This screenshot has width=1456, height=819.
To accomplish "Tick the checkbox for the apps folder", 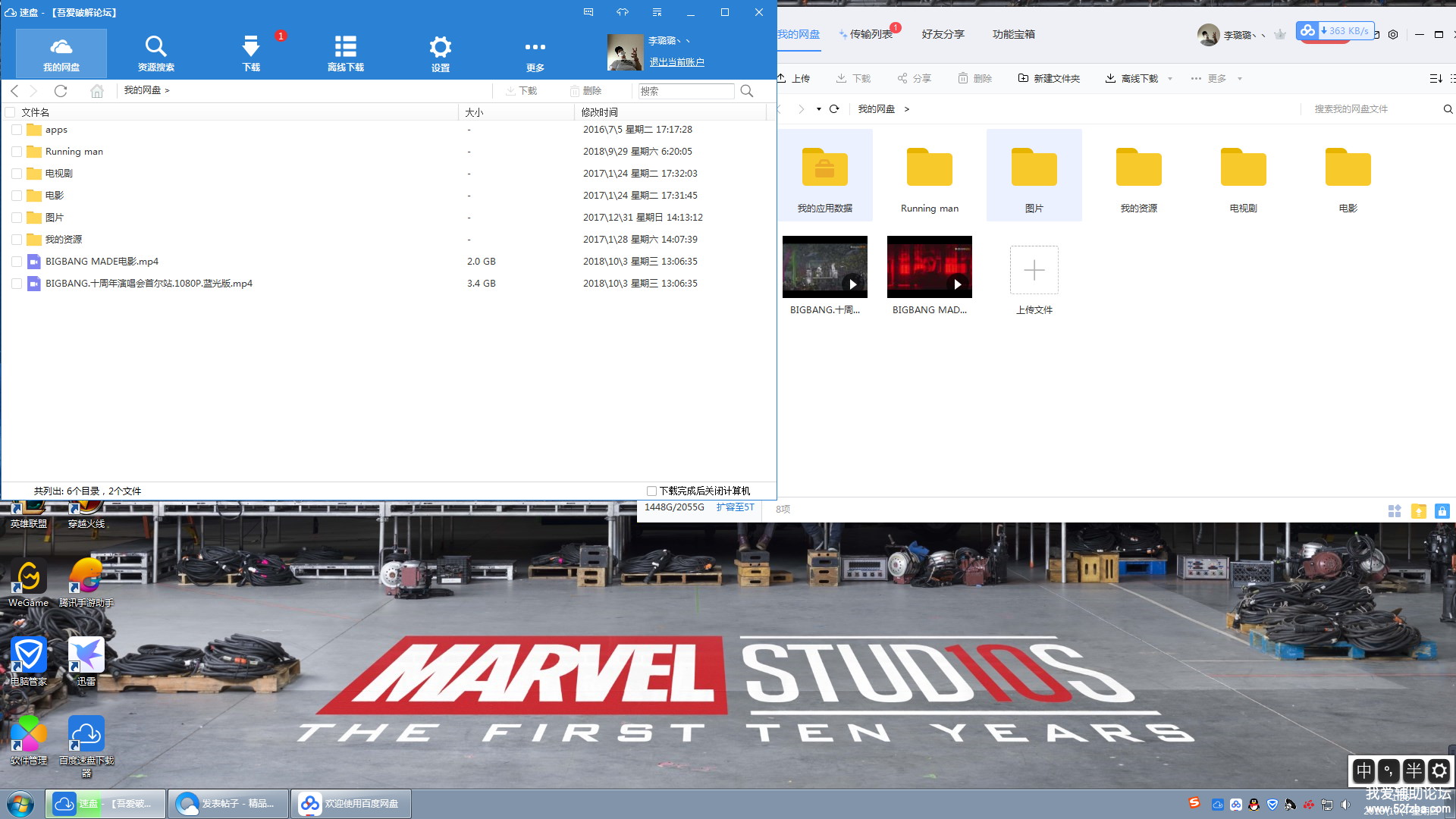I will pos(17,130).
